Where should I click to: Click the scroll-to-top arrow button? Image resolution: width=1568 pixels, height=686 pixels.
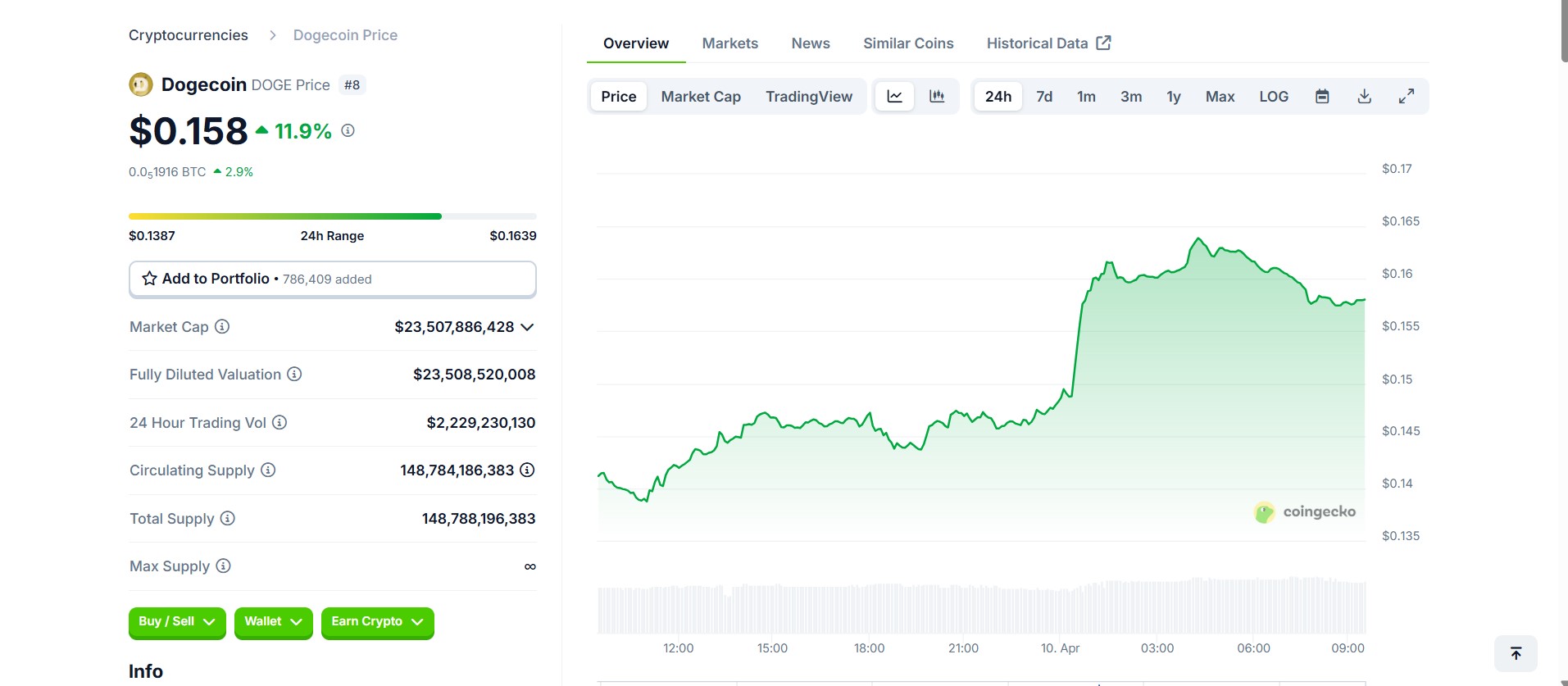(1516, 653)
